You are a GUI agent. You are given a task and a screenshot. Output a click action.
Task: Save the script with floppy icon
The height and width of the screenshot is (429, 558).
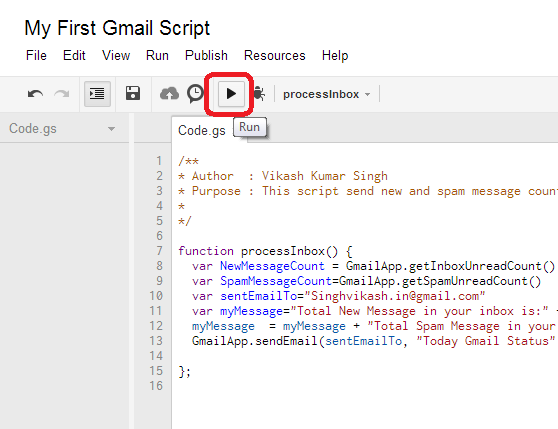click(x=133, y=94)
